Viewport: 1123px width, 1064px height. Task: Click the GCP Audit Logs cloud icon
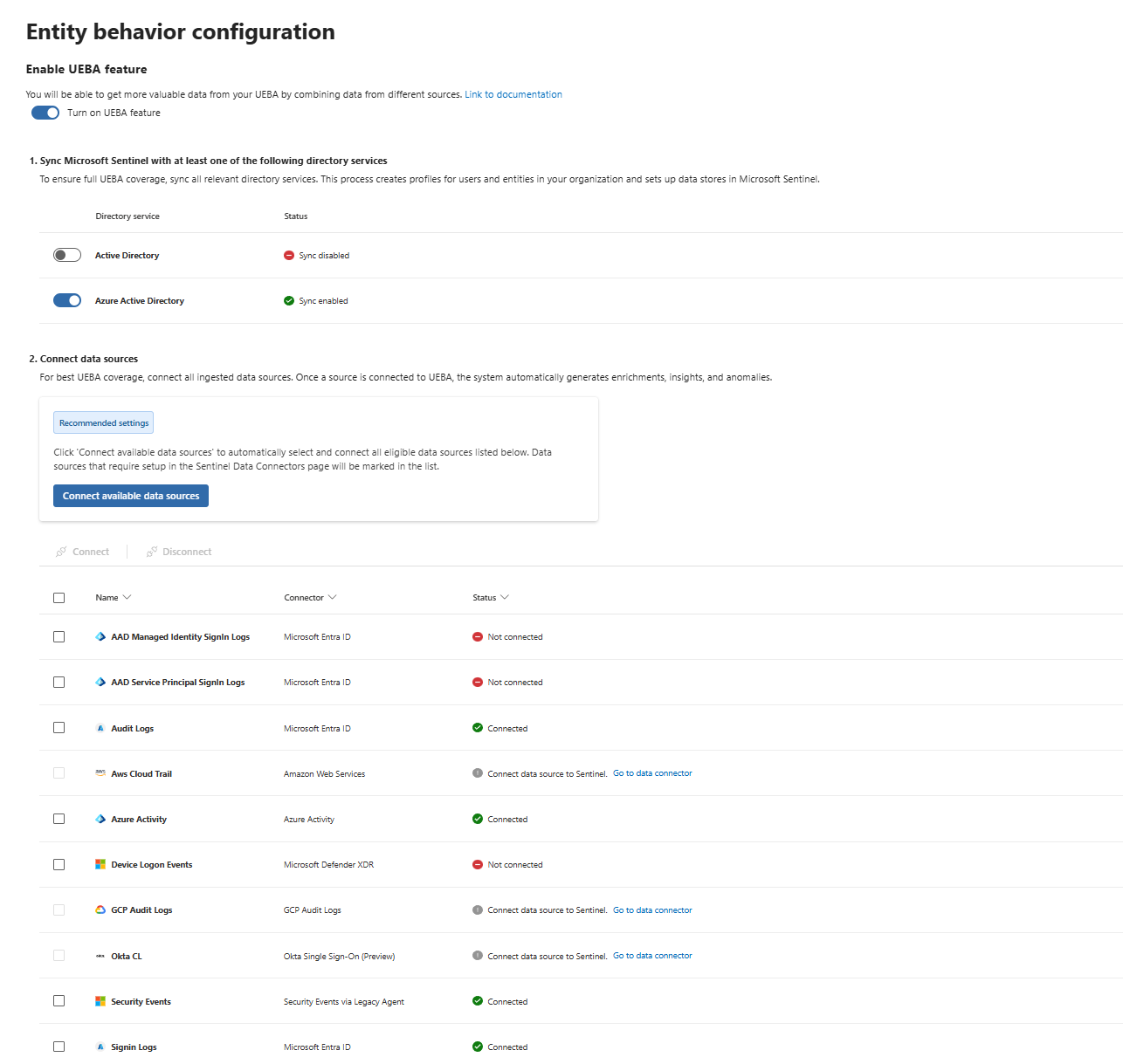pyautogui.click(x=100, y=910)
